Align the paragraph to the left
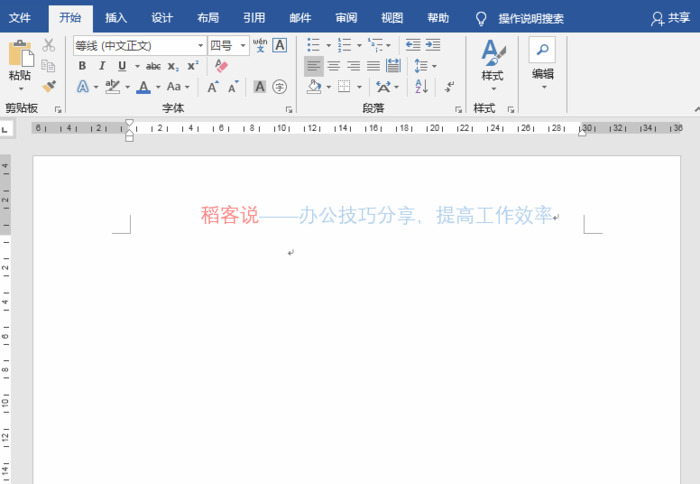Image resolution: width=700 pixels, height=484 pixels. tap(313, 66)
